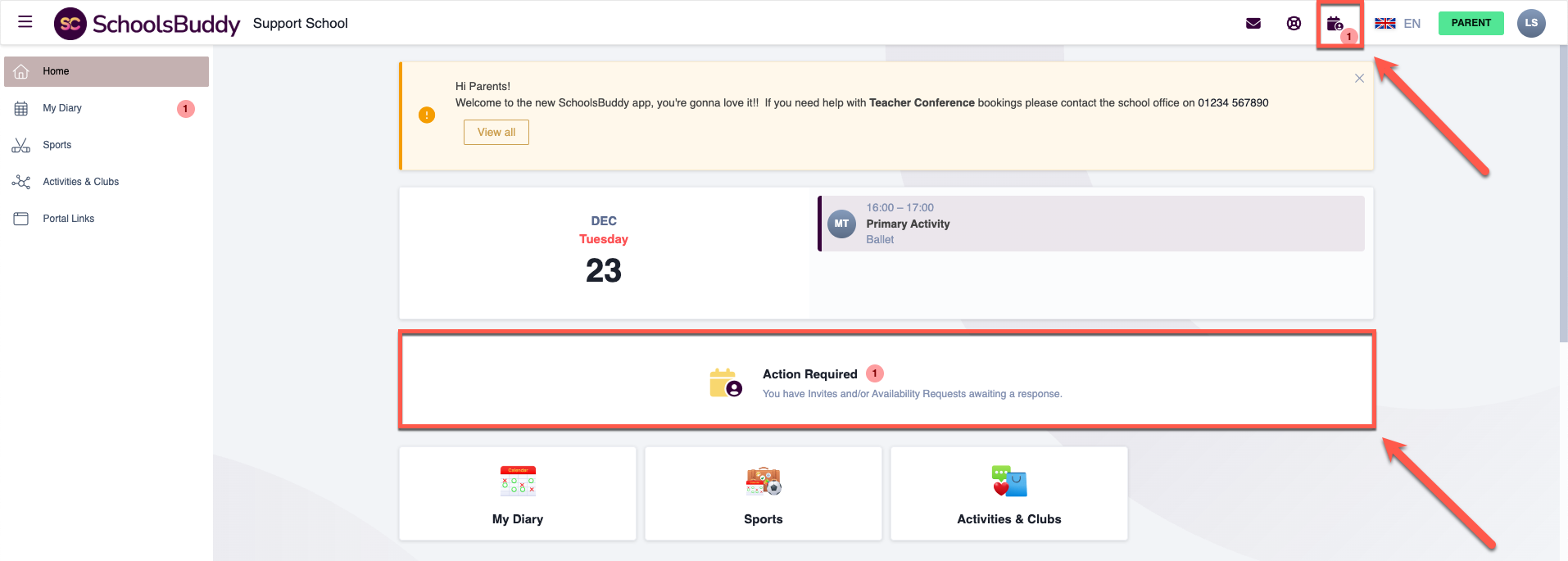Viewport: 1568px width, 561px height.
Task: Click the View all button
Action: coord(496,132)
